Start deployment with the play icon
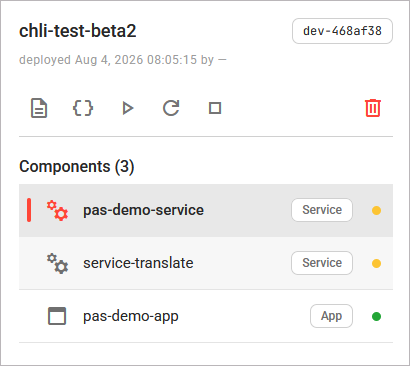 [x=128, y=108]
